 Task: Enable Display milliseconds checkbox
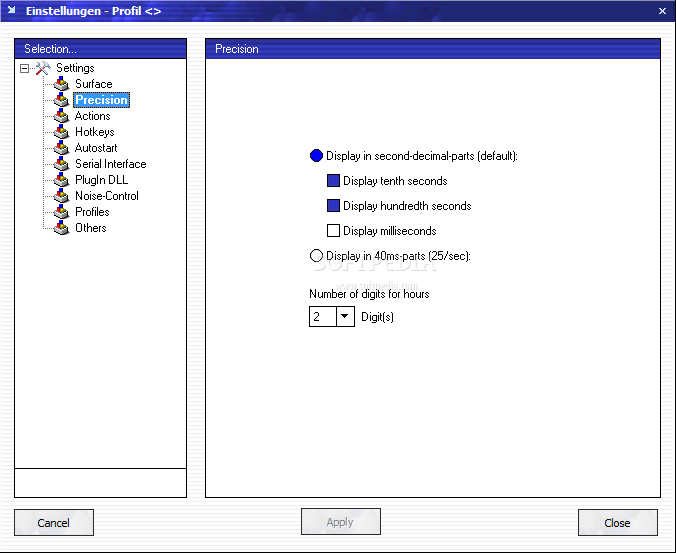pyautogui.click(x=333, y=231)
